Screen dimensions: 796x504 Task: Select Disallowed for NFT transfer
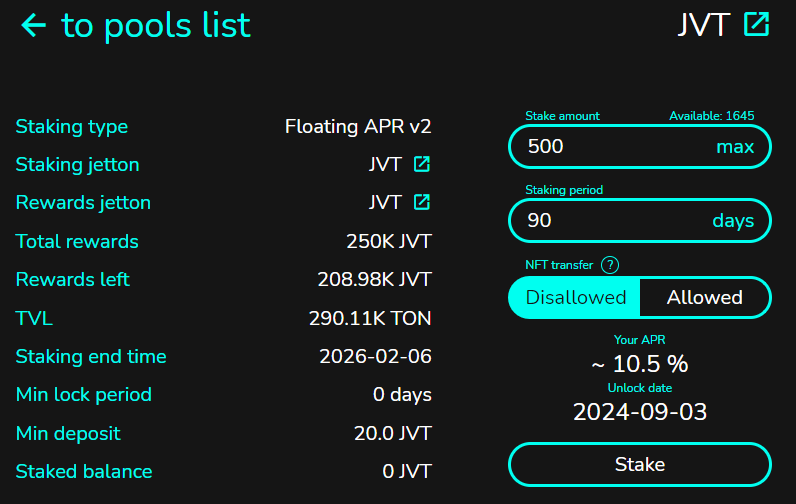(x=575, y=298)
